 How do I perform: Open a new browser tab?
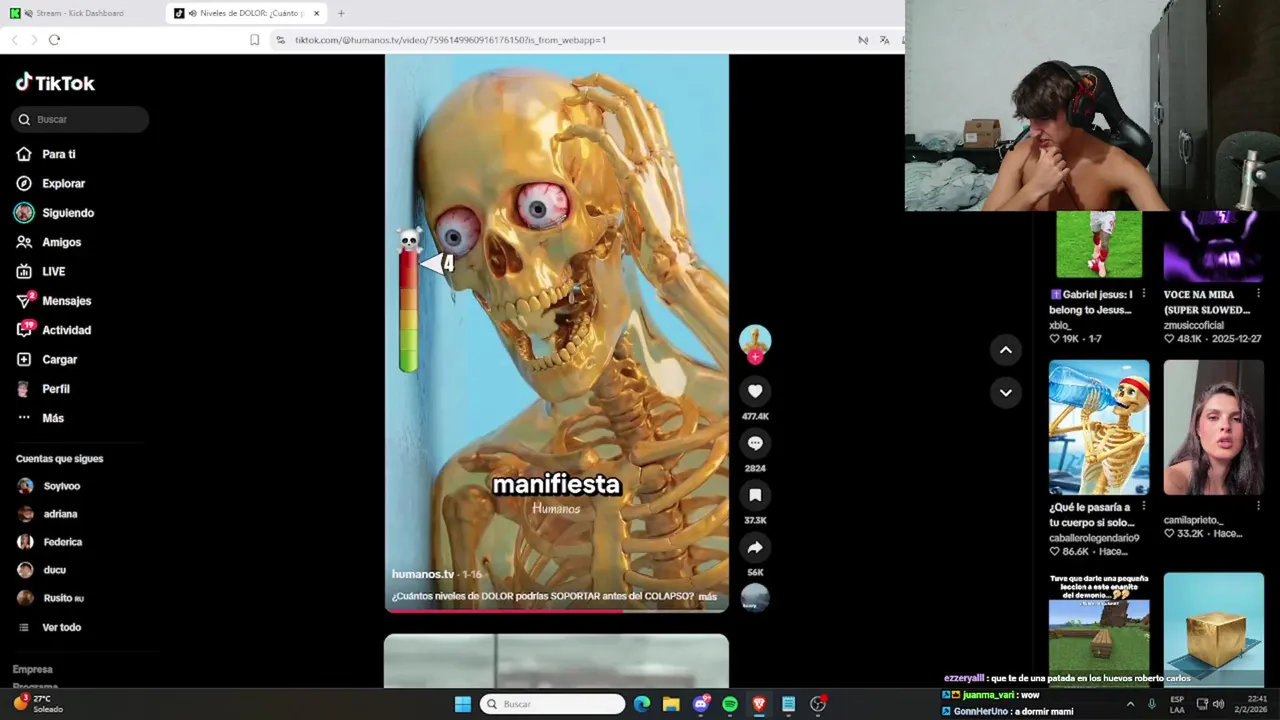point(341,13)
